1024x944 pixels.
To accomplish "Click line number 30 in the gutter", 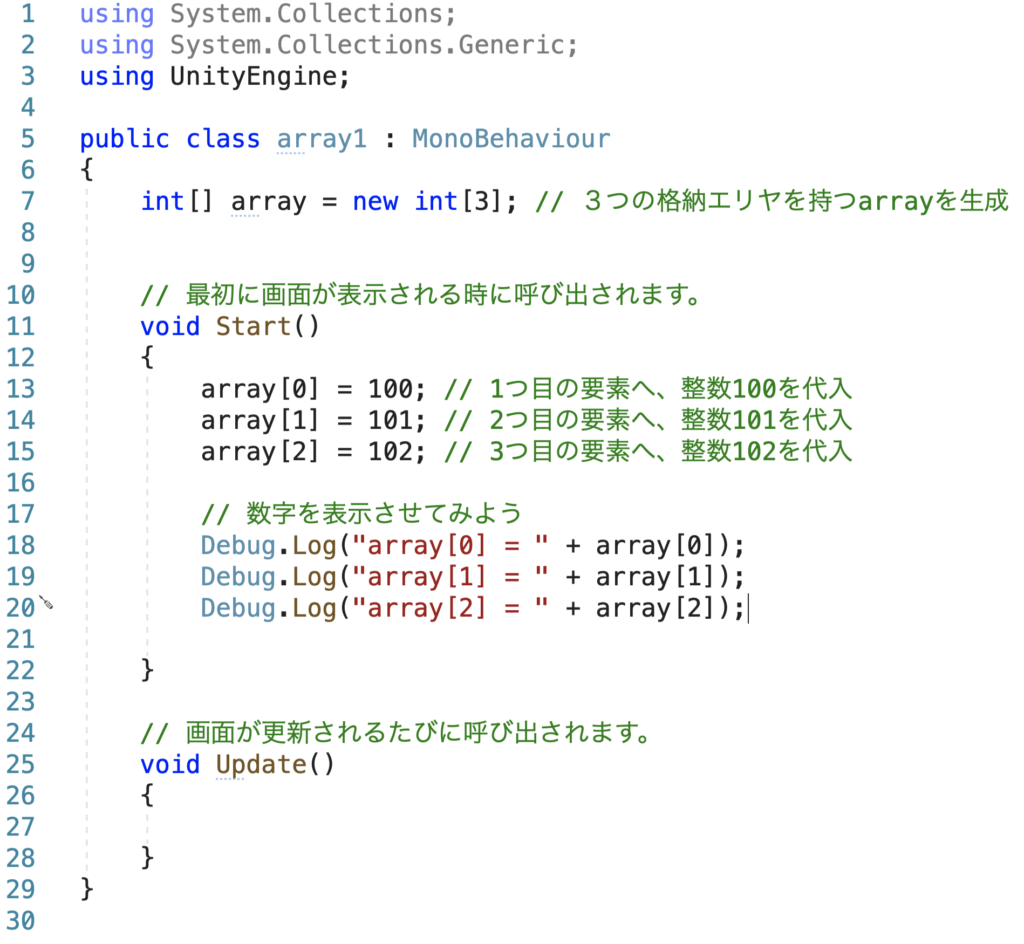I will coord(20,921).
